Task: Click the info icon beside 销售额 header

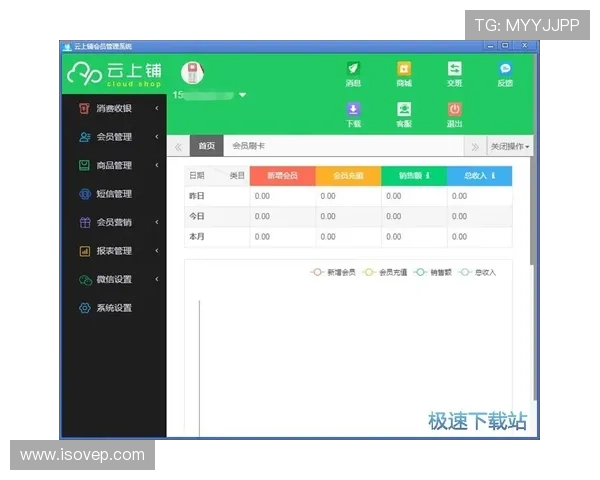Action: tap(428, 176)
